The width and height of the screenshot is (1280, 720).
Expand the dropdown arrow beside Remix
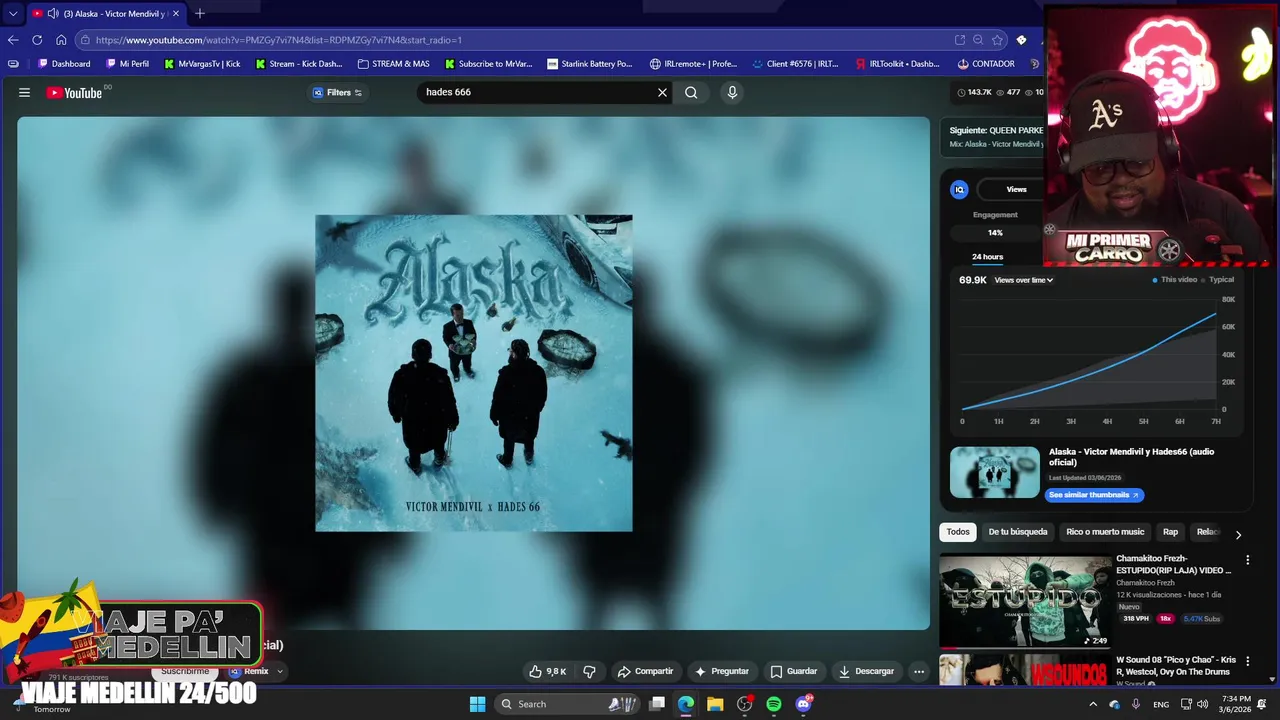[280, 671]
